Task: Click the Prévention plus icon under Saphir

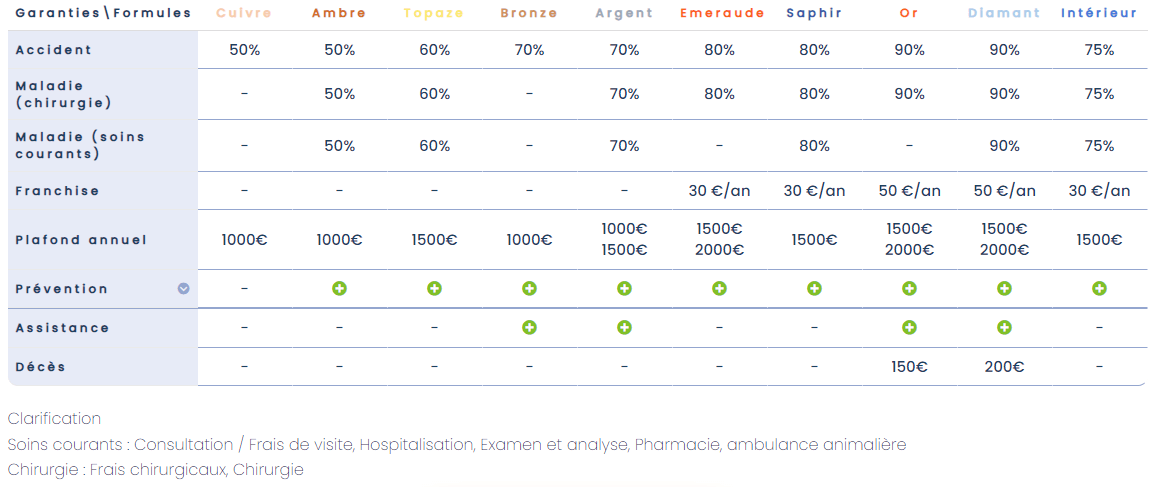Action: tap(814, 289)
